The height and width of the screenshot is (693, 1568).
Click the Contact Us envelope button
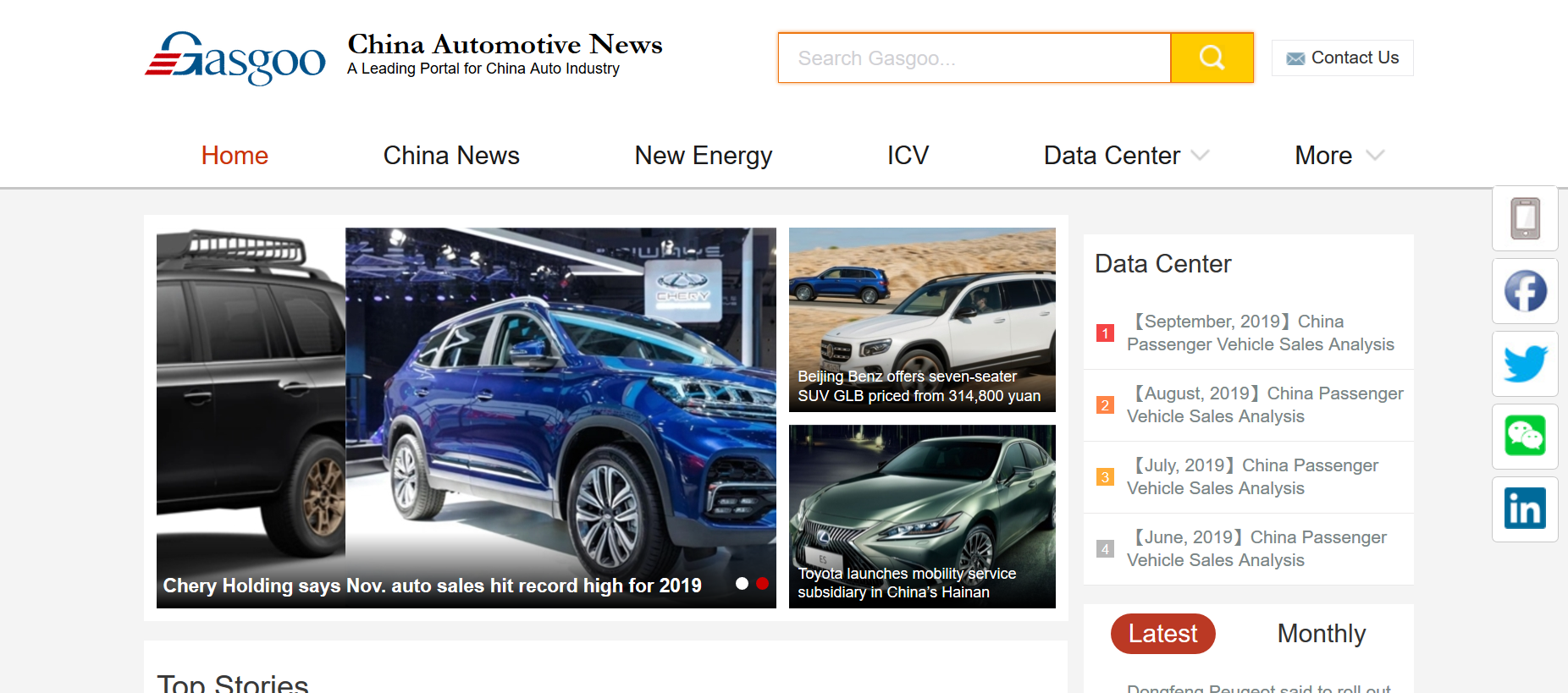(x=1342, y=58)
